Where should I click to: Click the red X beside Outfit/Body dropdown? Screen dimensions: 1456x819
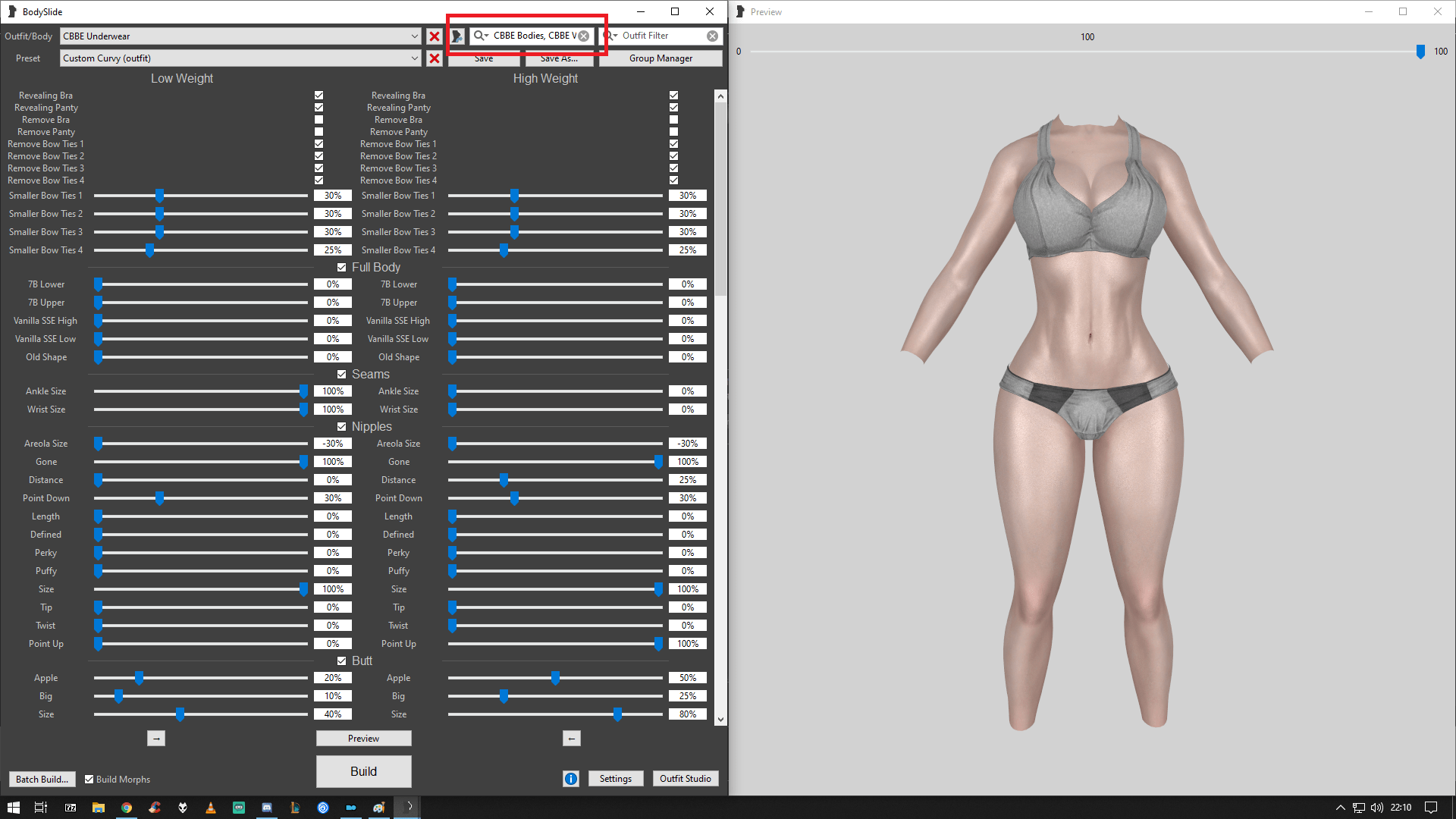[434, 36]
